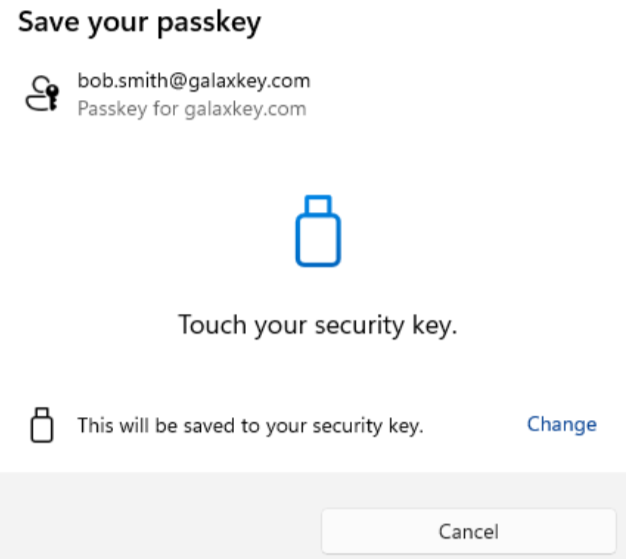Click the word "passkey" in the dialog title
626x559 pixels.
click(x=214, y=24)
